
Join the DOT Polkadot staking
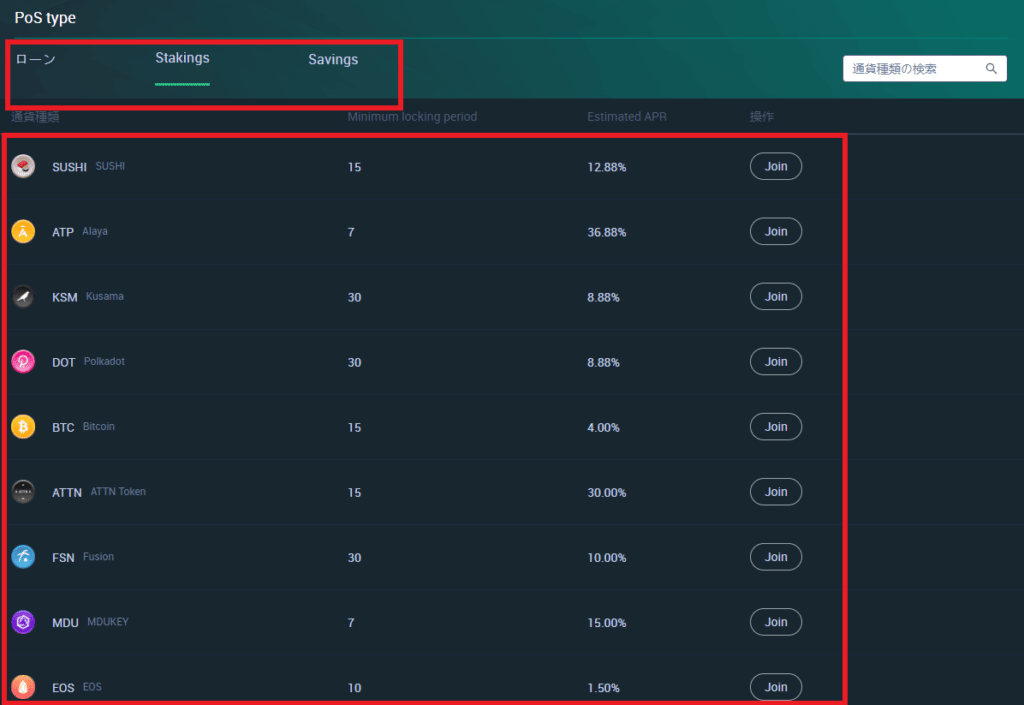coord(776,362)
